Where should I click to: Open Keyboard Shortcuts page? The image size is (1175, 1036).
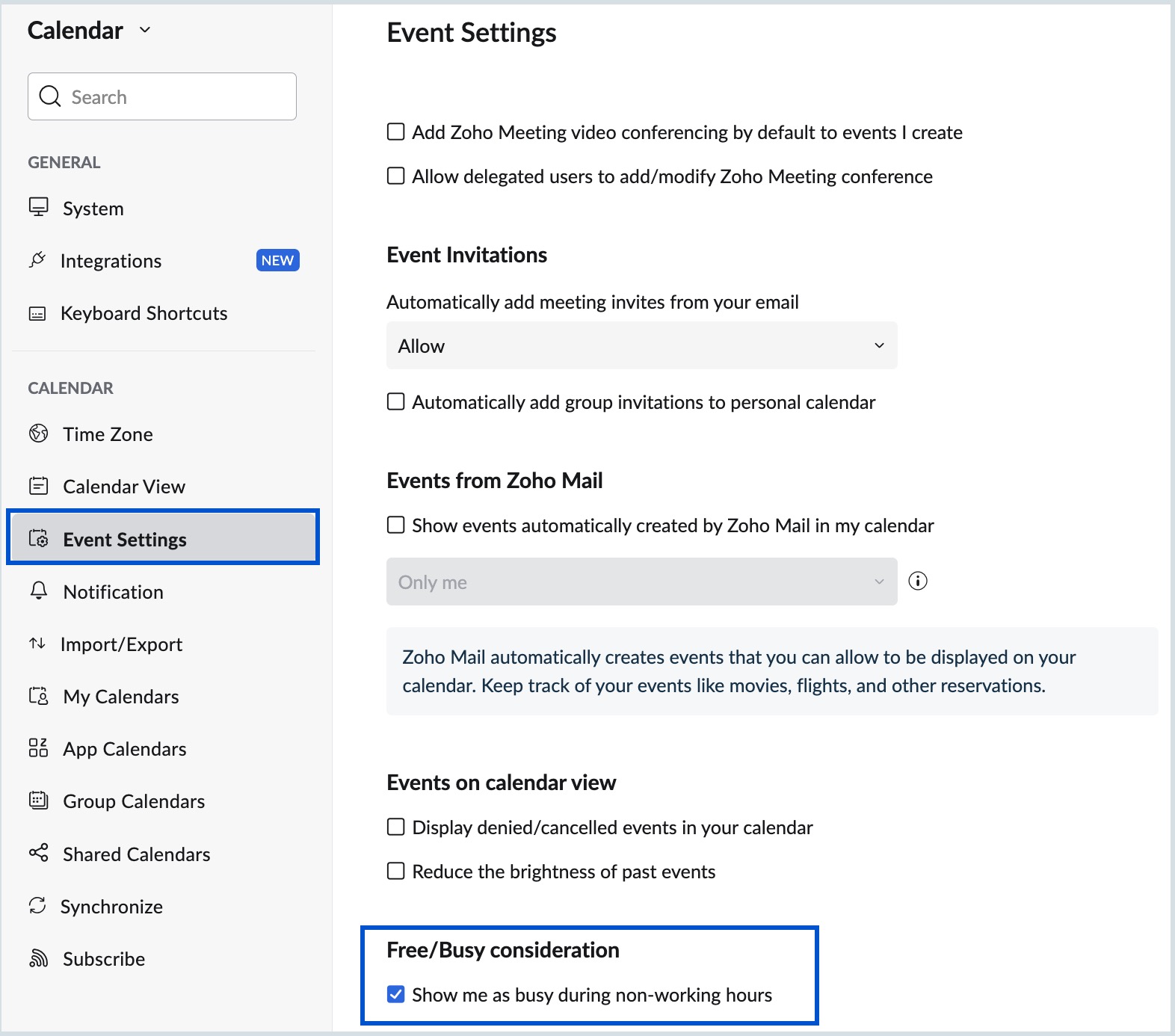[x=144, y=313]
